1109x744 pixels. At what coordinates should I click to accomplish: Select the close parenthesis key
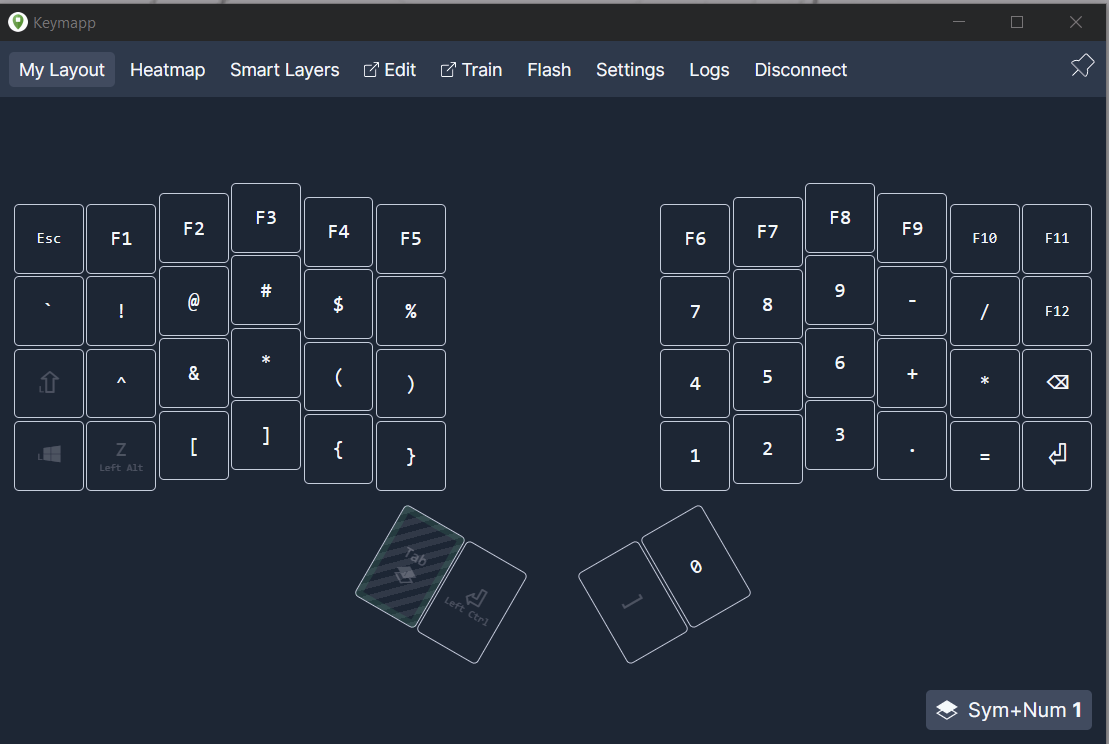411,383
